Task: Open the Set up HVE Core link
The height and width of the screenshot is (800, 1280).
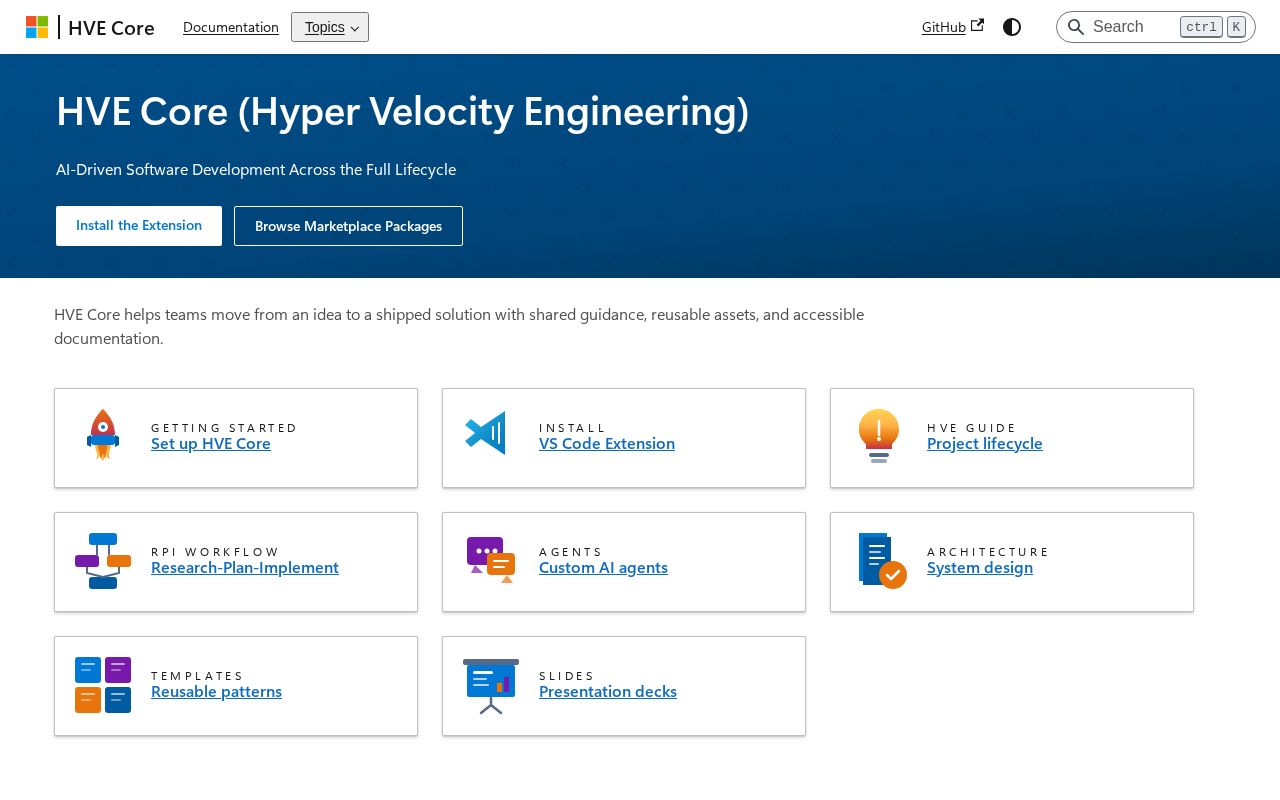Action: [x=211, y=443]
